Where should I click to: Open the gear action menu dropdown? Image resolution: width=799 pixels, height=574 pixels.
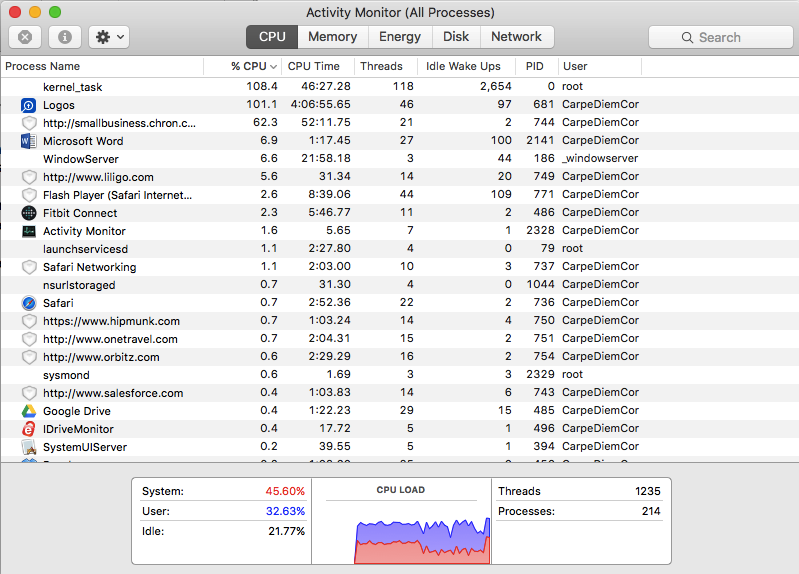click(x=109, y=37)
